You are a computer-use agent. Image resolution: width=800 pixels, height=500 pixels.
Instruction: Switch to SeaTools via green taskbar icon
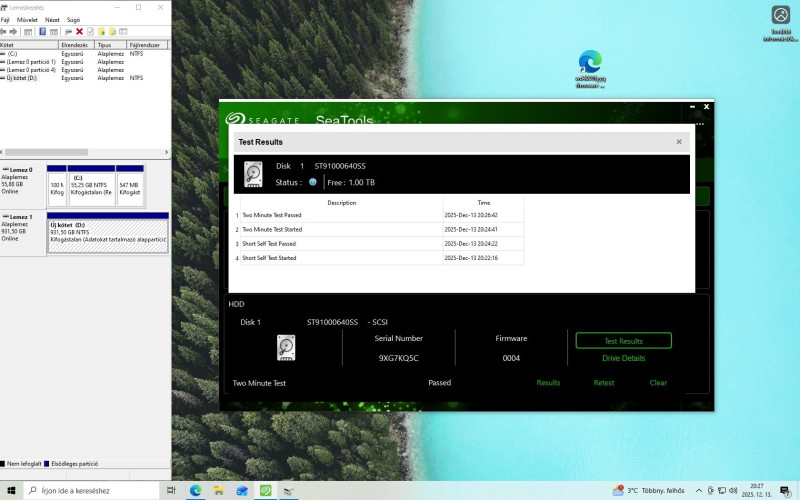click(266, 490)
